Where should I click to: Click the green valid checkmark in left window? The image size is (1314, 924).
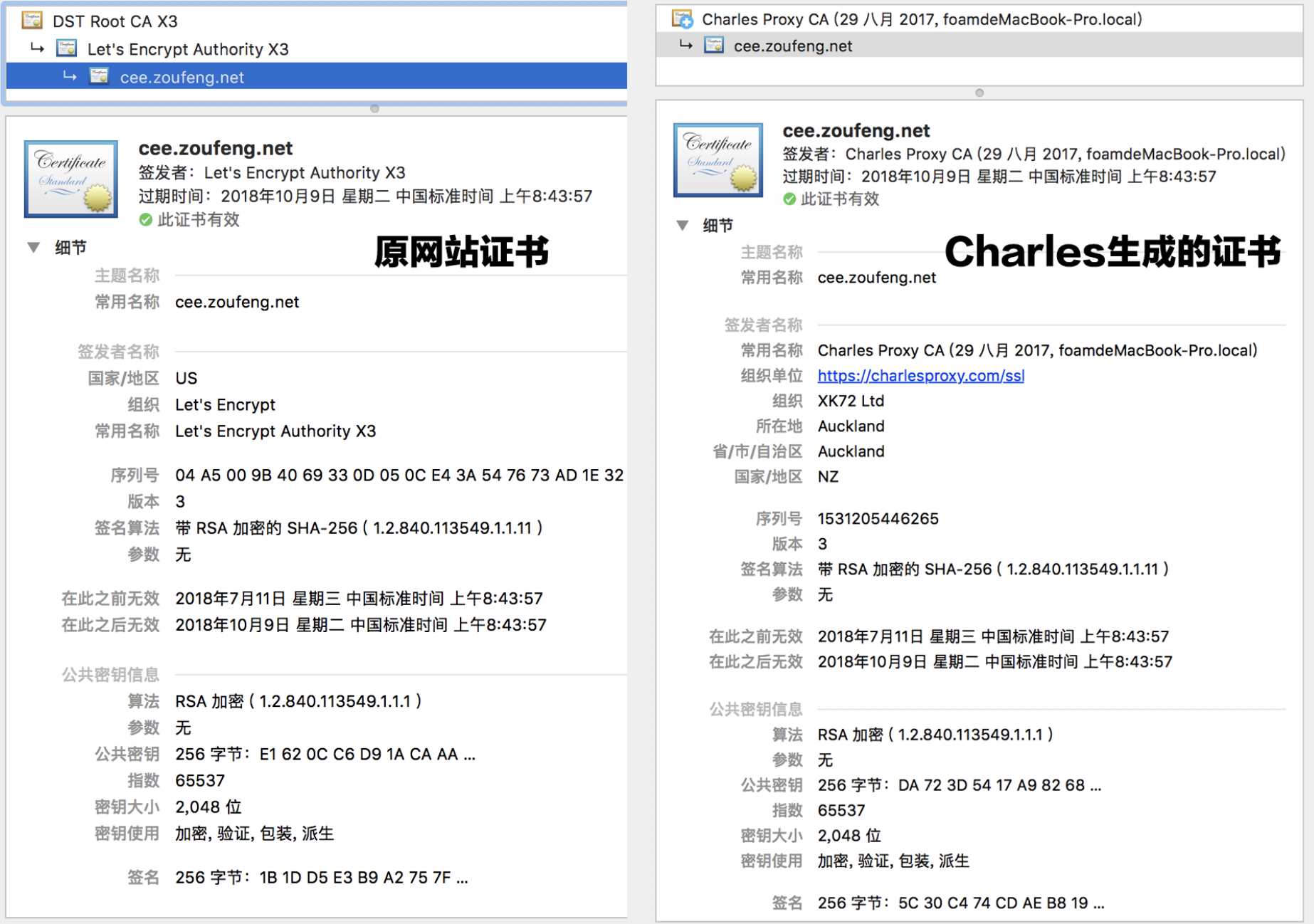(x=146, y=220)
